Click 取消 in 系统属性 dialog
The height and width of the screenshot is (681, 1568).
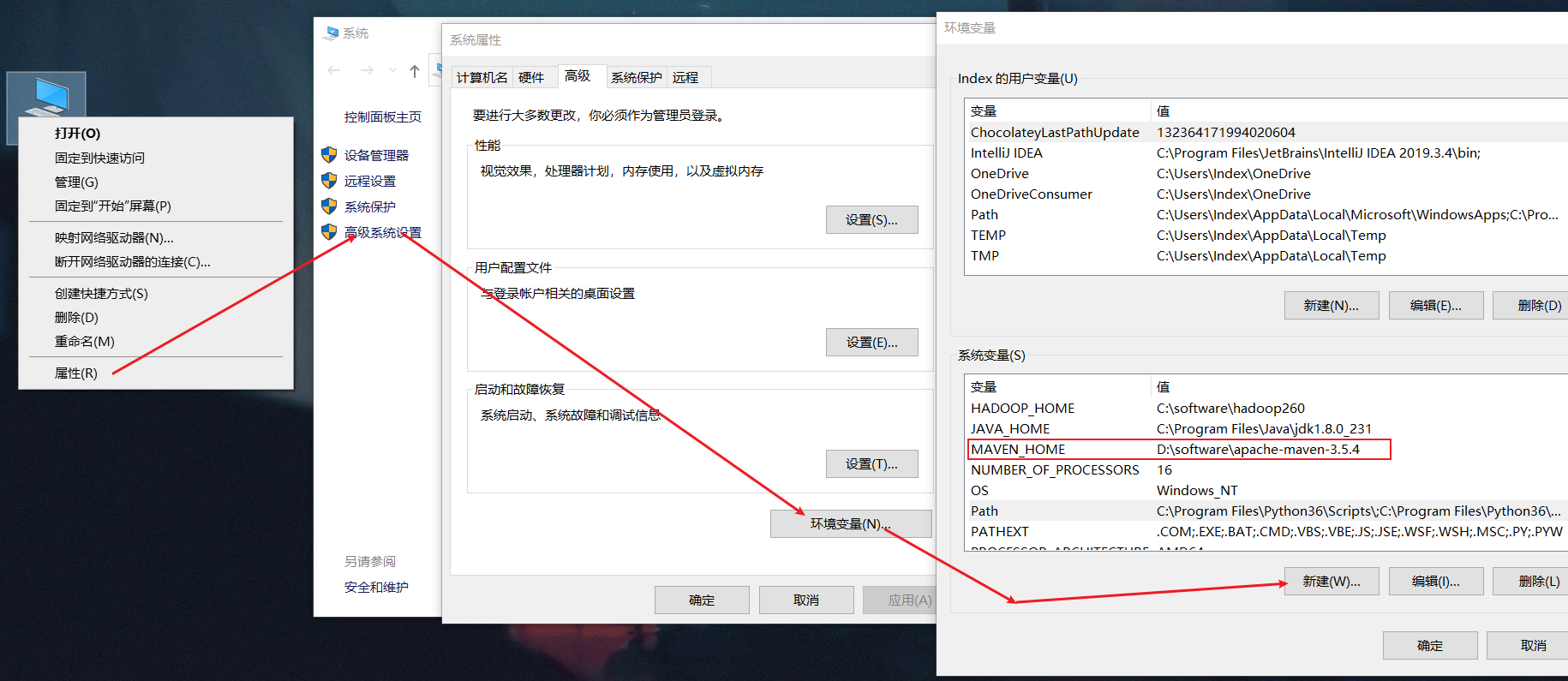pos(806,600)
